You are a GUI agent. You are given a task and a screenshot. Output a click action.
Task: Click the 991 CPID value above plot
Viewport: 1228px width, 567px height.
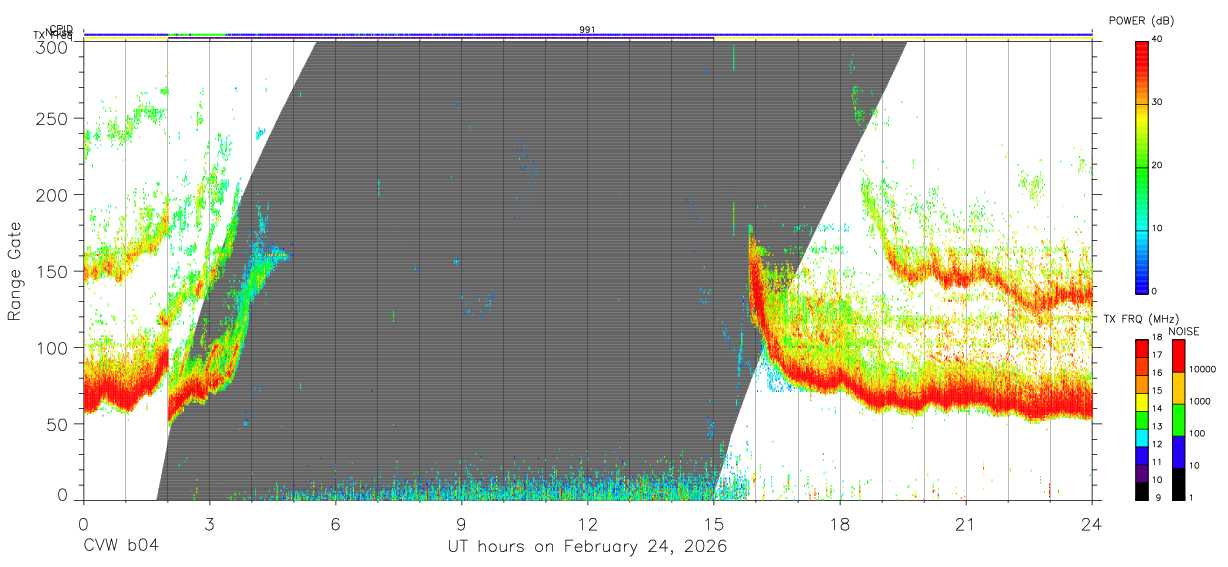click(587, 30)
